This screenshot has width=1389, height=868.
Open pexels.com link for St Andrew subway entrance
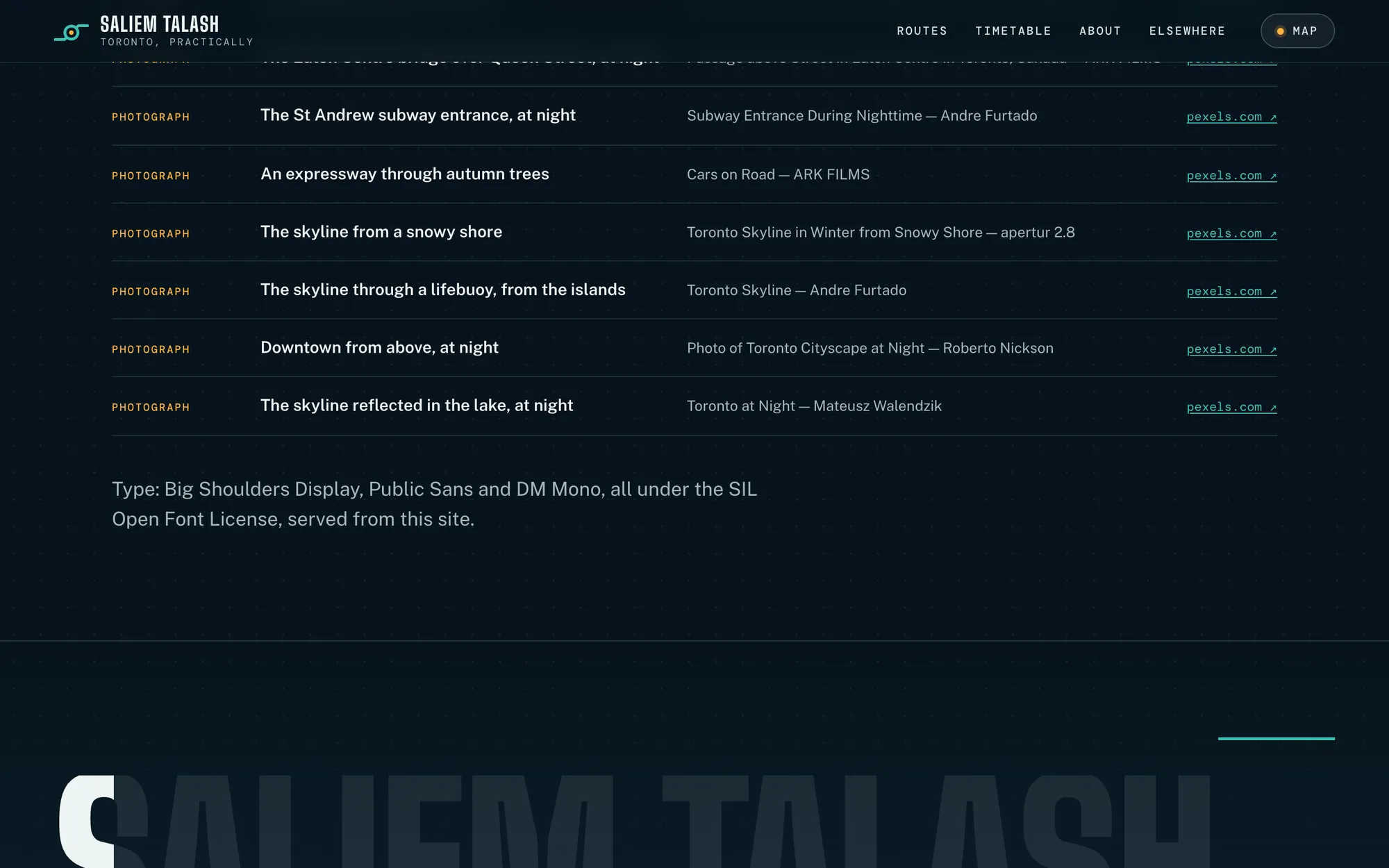pyautogui.click(x=1231, y=117)
